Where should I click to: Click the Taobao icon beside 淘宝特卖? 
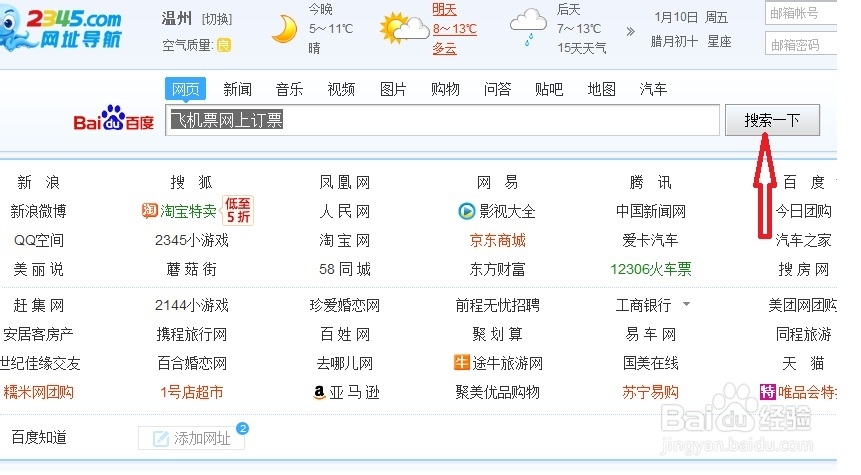click(x=149, y=210)
